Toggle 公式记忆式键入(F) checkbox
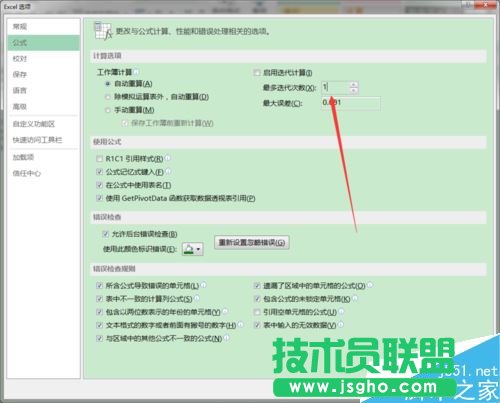Screen dimensions: 500x403 click(99, 172)
